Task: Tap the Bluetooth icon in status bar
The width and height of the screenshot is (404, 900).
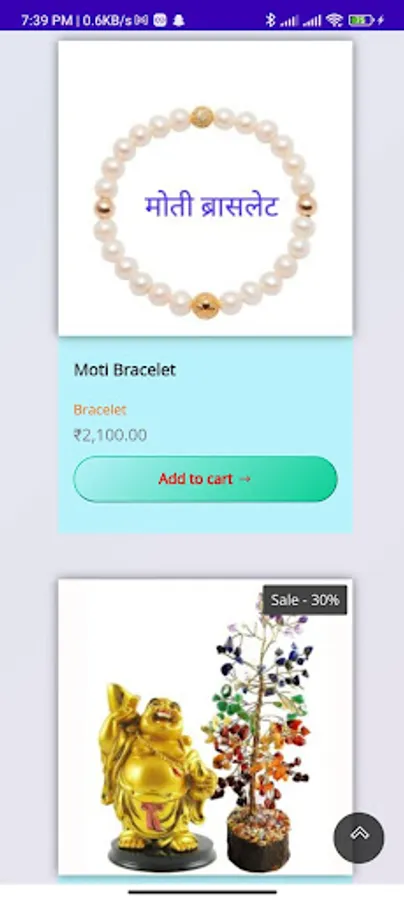Action: click(270, 21)
